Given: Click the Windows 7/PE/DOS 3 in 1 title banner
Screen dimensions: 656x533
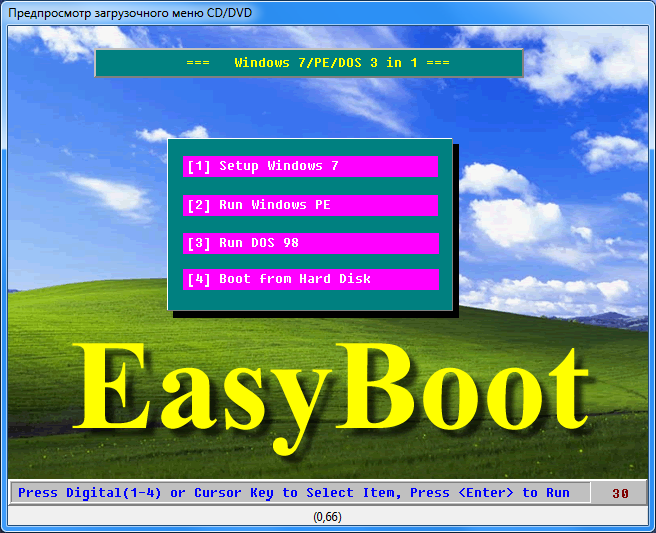Looking at the screenshot, I should point(309,63).
